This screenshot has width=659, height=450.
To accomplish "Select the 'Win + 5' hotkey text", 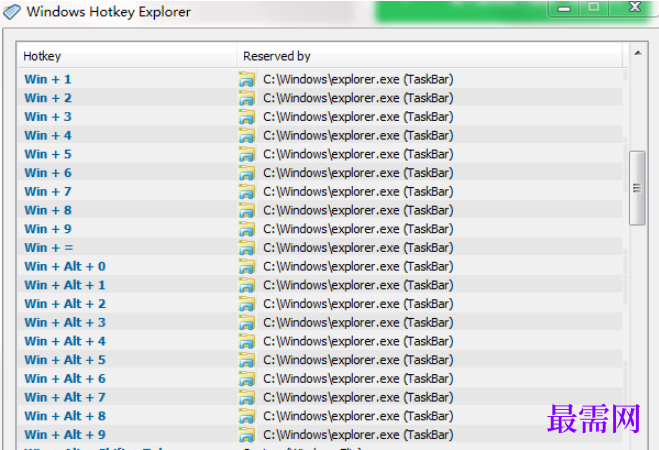I will pos(48,154).
